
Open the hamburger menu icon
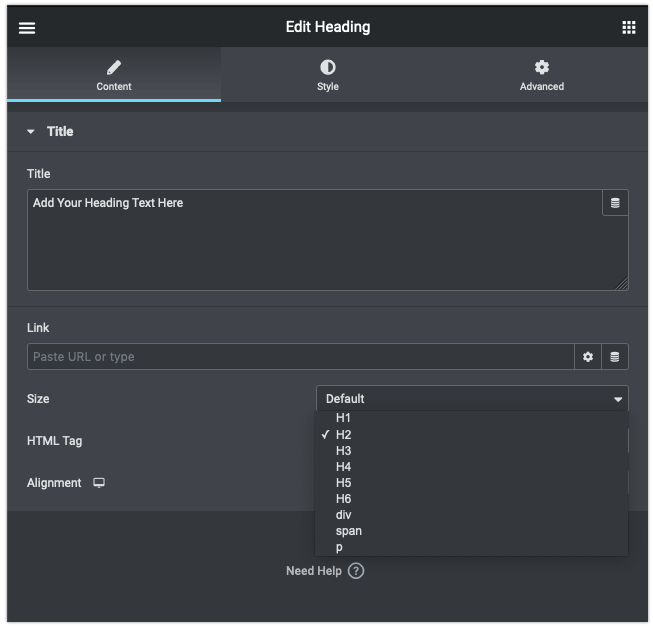pos(27,28)
